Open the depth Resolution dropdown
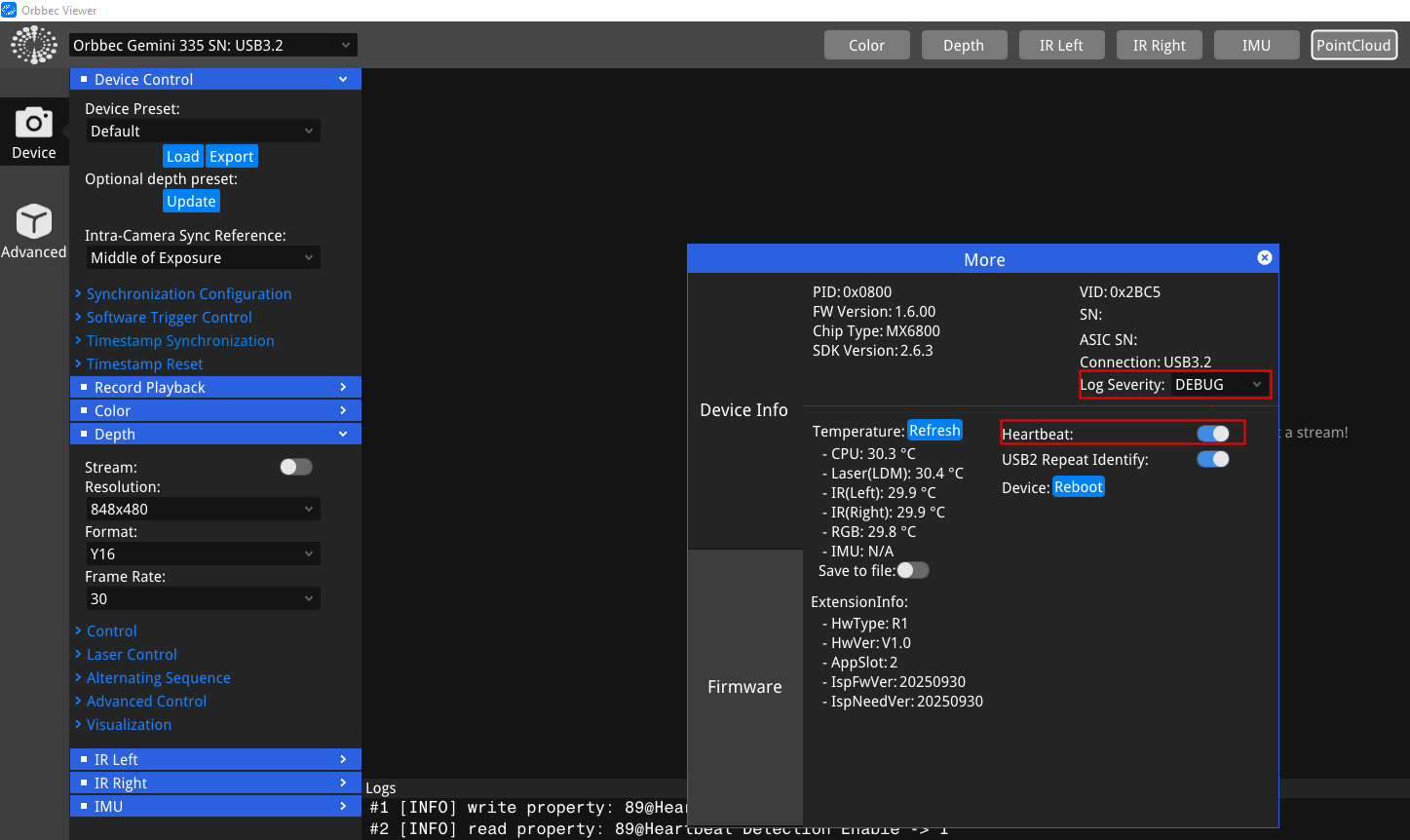Image resolution: width=1410 pixels, height=840 pixels. (x=203, y=509)
